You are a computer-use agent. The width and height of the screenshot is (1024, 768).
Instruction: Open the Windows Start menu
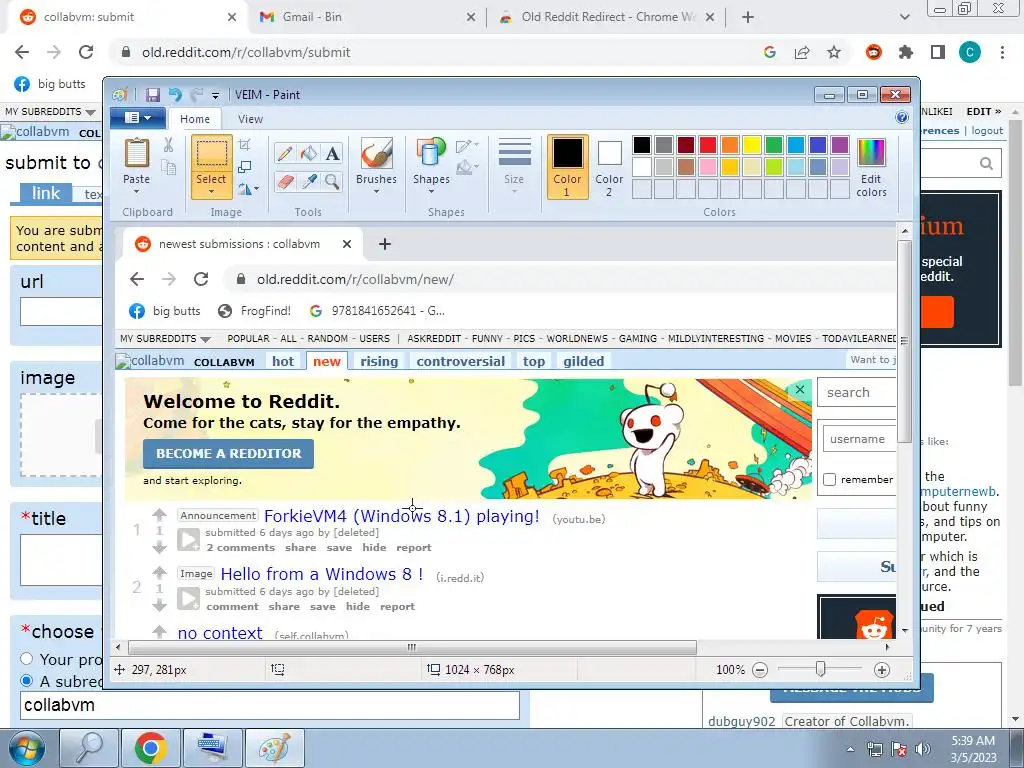(x=27, y=748)
